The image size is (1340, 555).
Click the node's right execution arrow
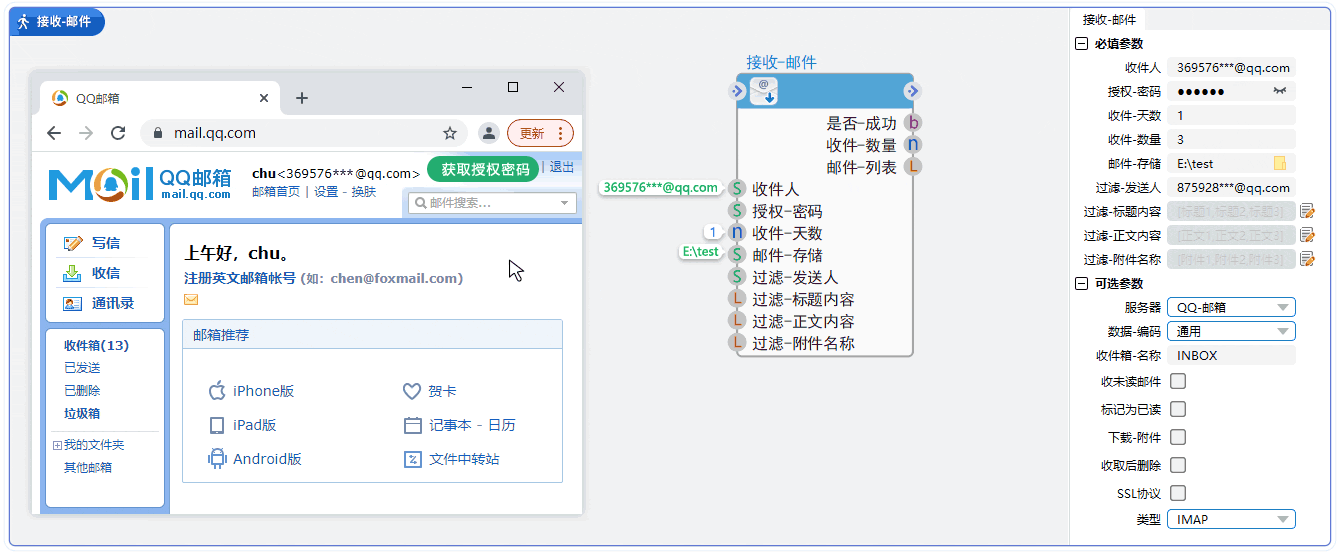coord(911,92)
